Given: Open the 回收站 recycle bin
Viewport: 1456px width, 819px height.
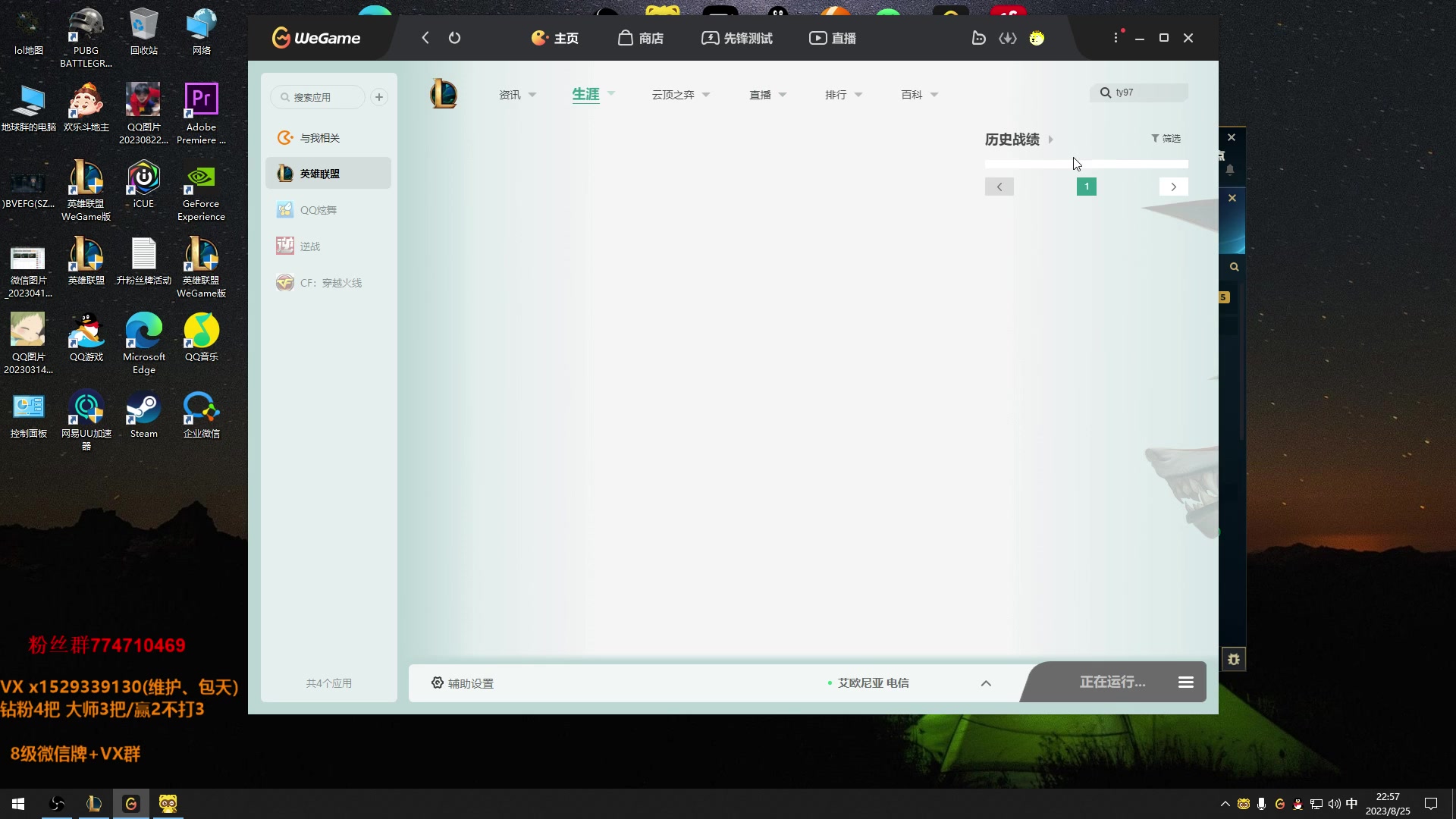Looking at the screenshot, I should [x=143, y=31].
